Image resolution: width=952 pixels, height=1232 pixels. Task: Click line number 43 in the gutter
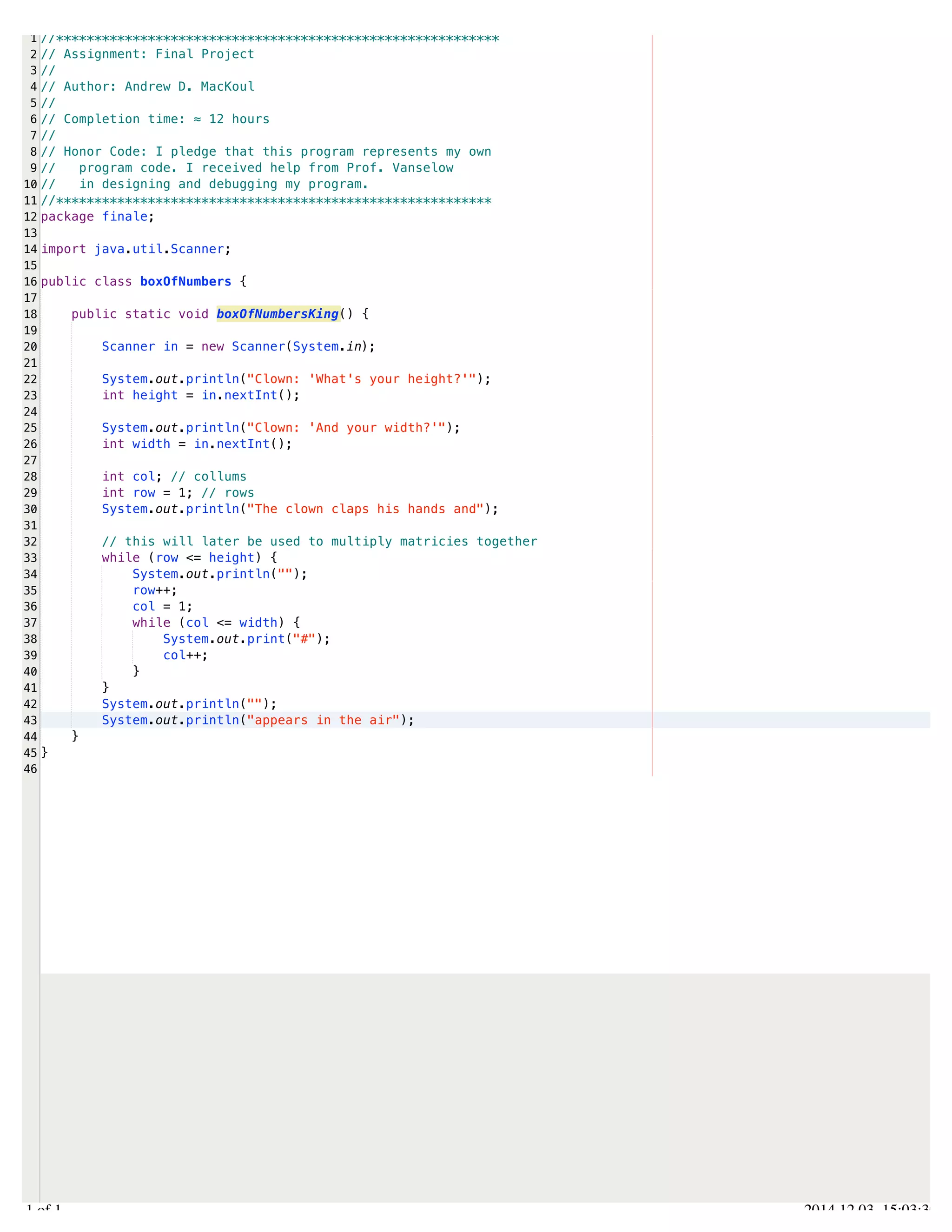pyautogui.click(x=31, y=720)
